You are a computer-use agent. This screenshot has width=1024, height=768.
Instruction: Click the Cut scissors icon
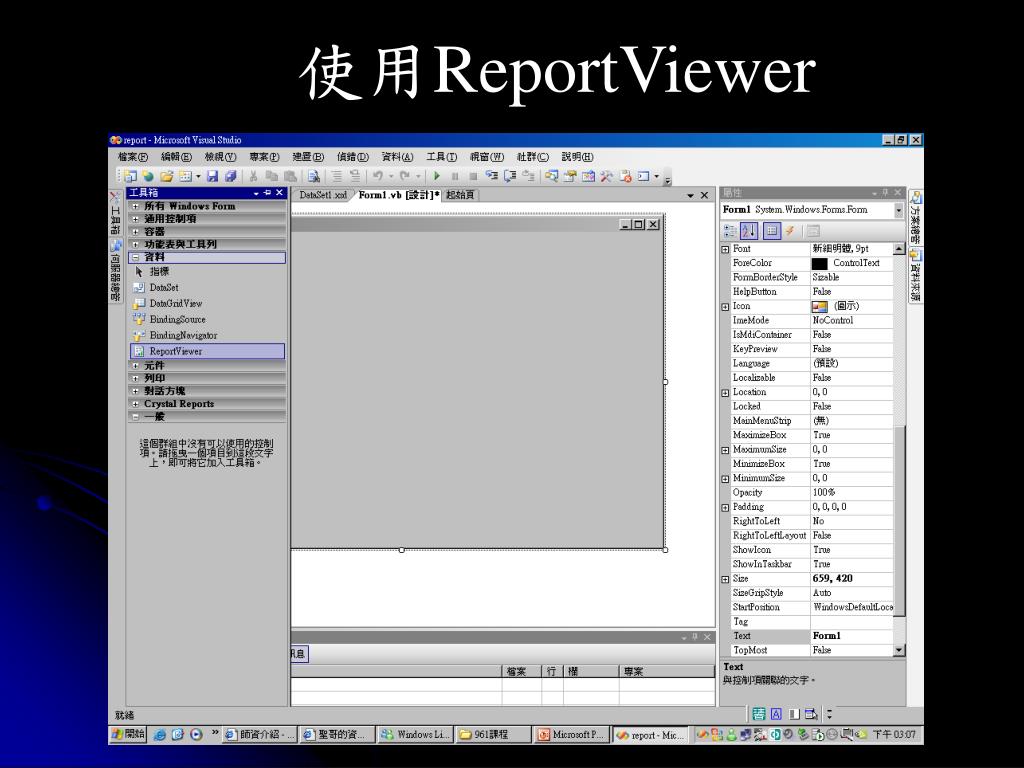(x=253, y=176)
